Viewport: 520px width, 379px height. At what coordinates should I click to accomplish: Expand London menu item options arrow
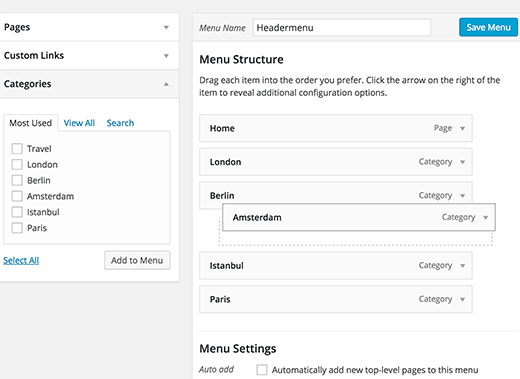[462, 162]
